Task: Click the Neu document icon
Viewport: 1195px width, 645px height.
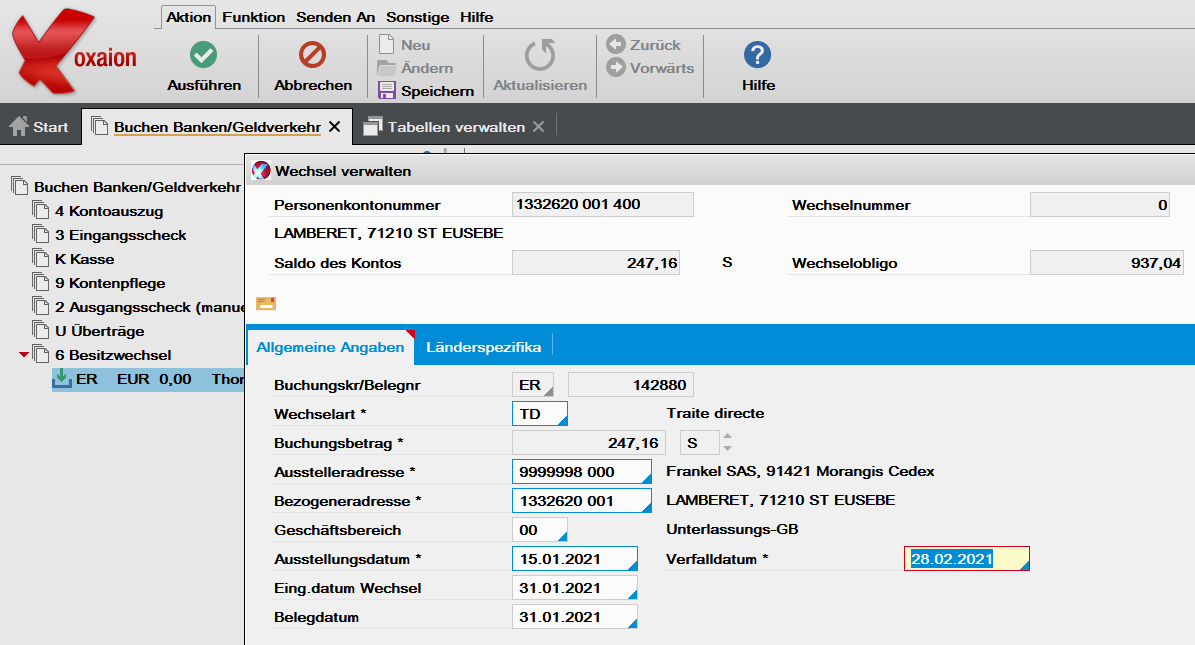Action: [x=386, y=44]
